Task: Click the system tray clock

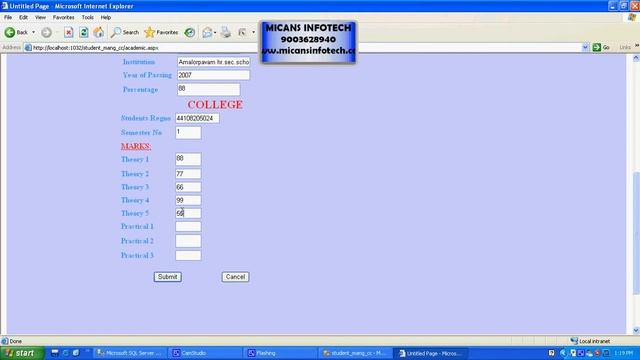Action: (623, 353)
